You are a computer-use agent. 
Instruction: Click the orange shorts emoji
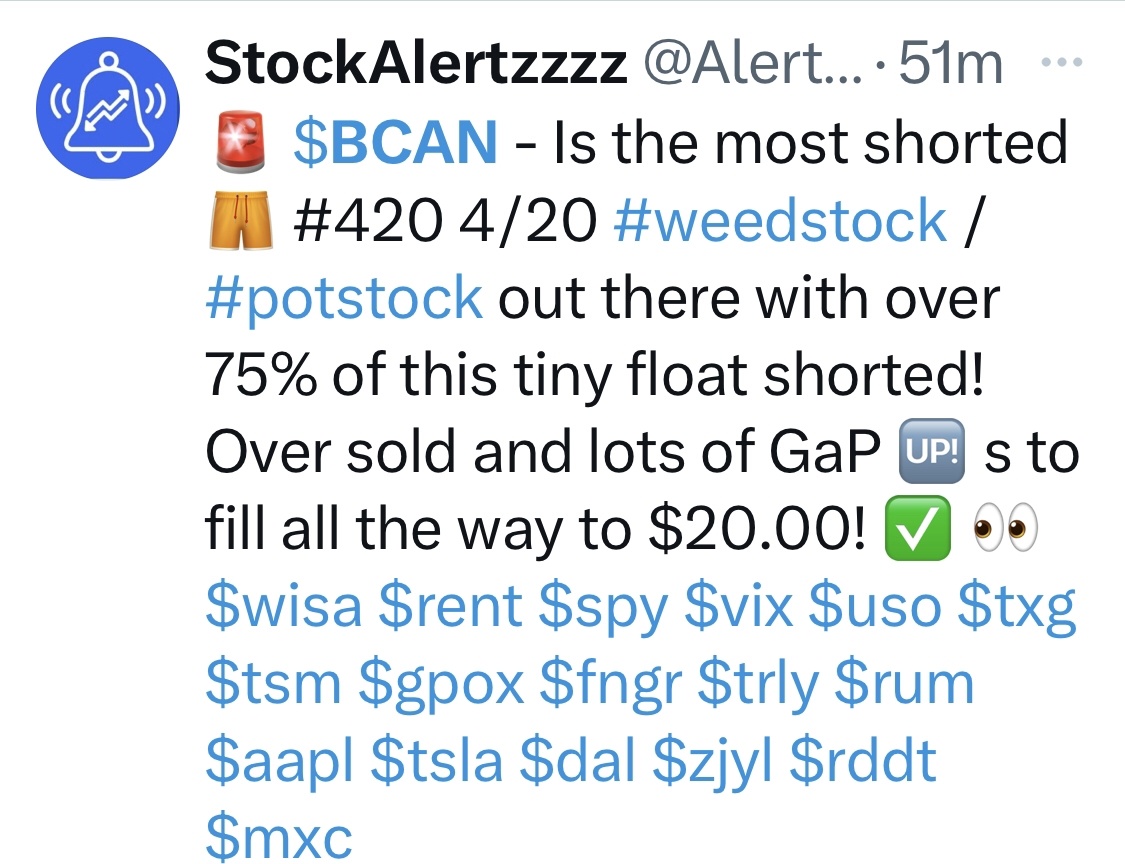pos(239,220)
